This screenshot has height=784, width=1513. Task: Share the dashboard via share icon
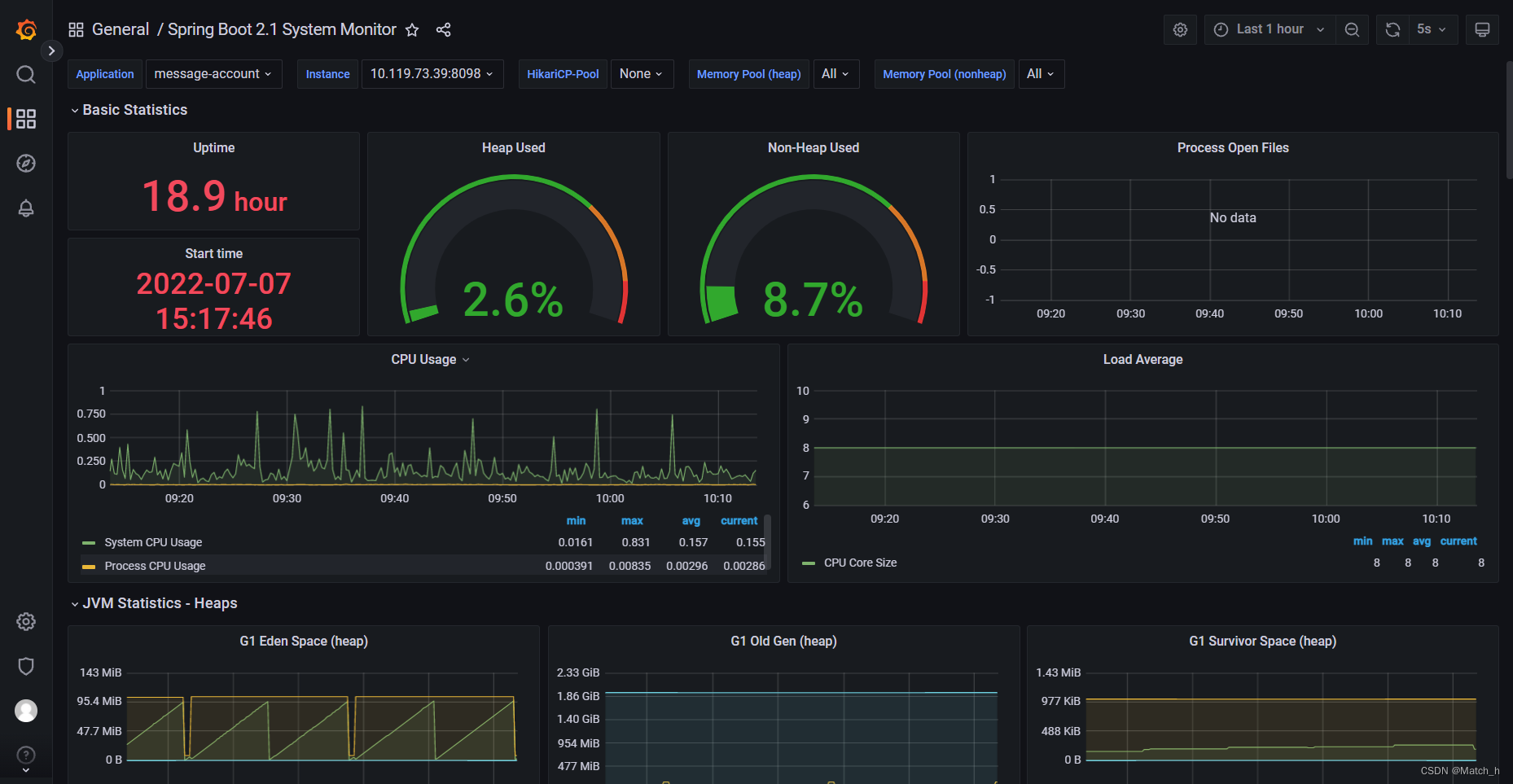point(443,30)
